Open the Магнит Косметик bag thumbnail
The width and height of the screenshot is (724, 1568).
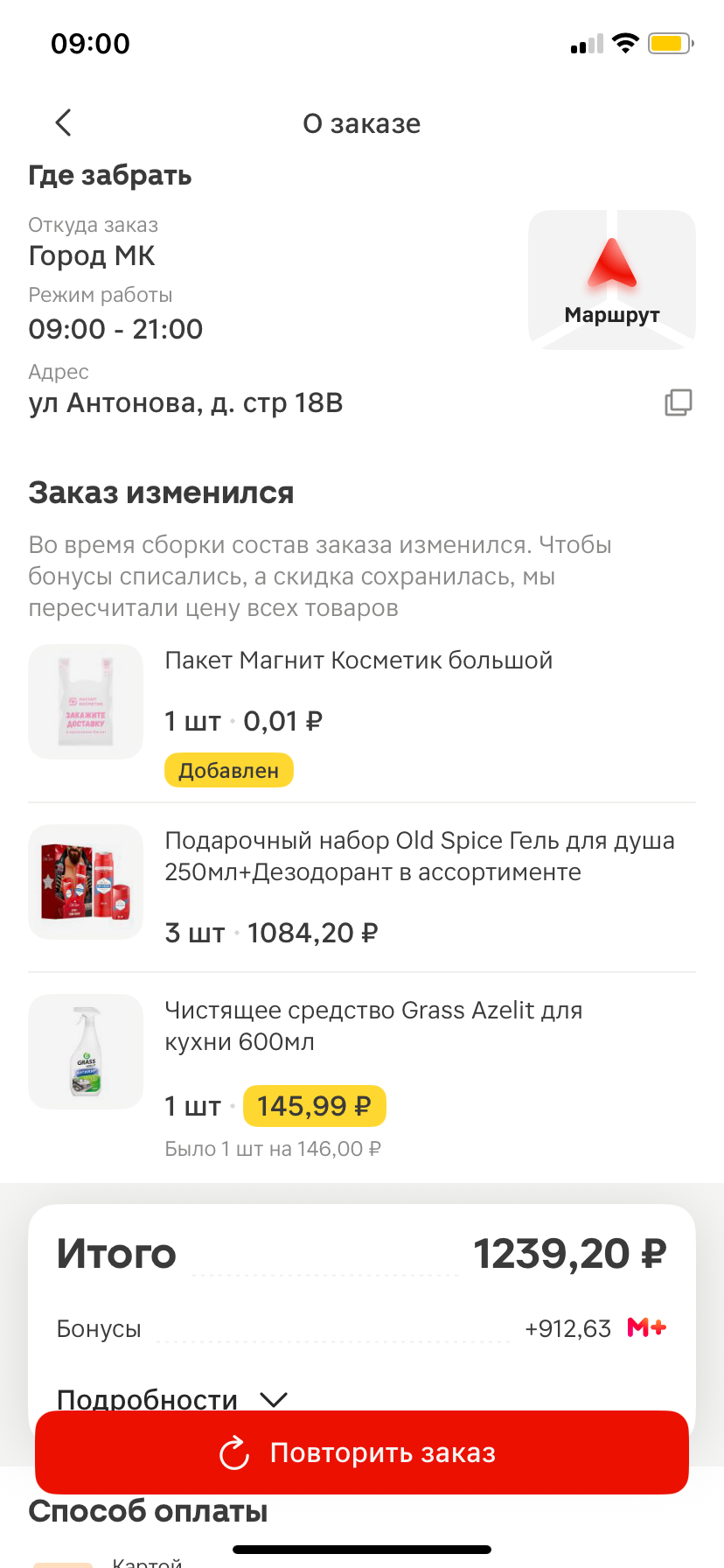click(x=86, y=702)
